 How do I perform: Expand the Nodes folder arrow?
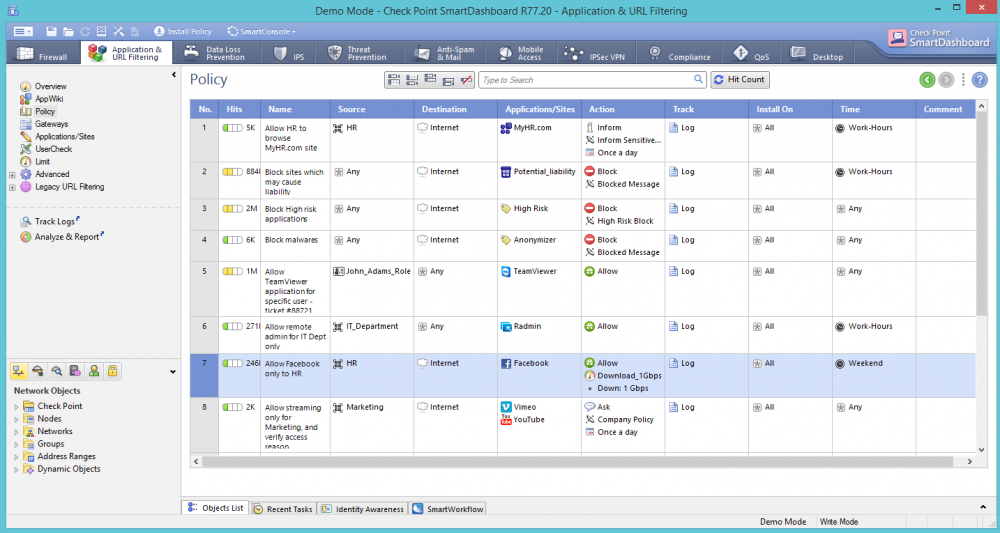[x=17, y=420]
